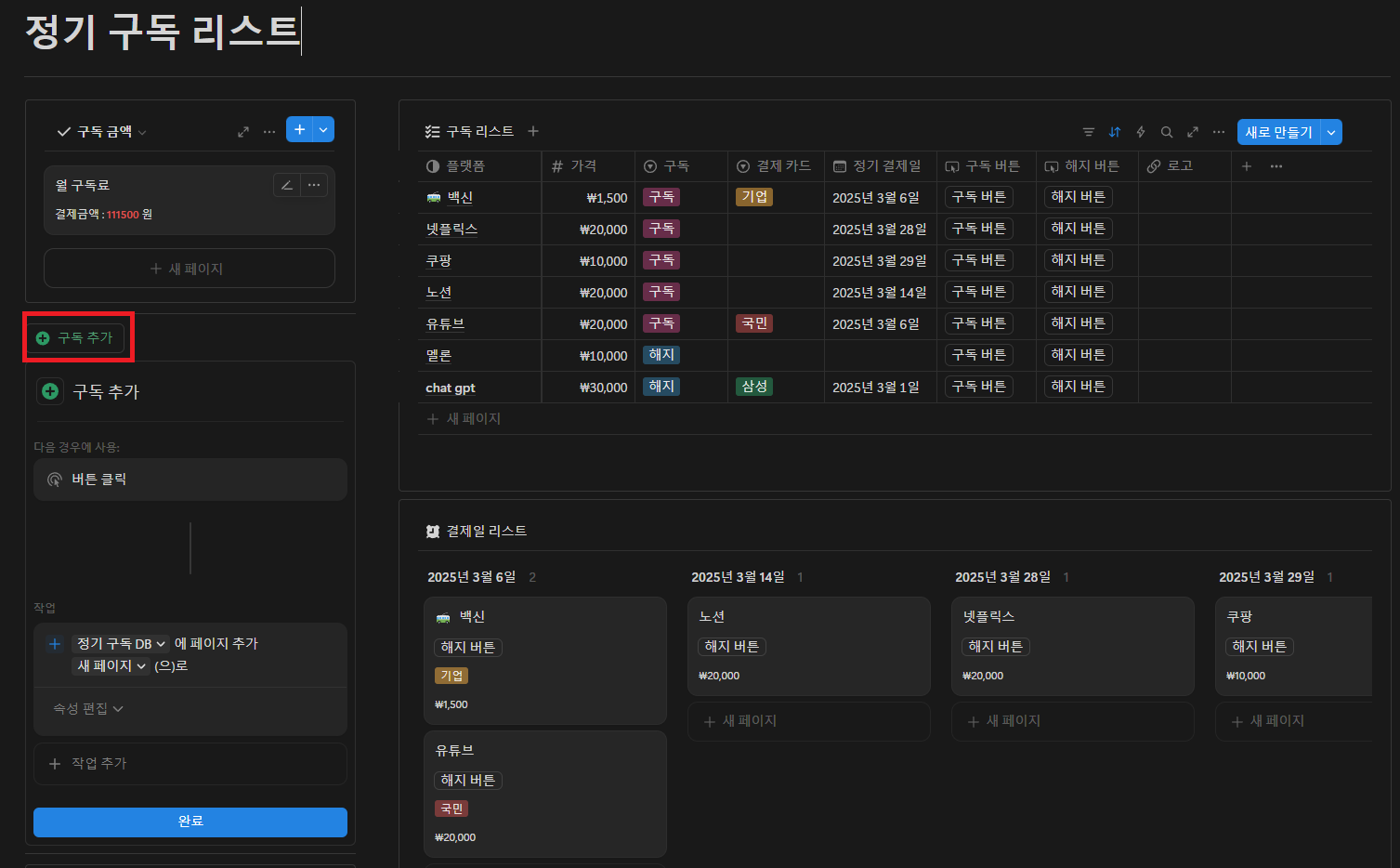Expand 속성 편집 options
Image resolution: width=1400 pixels, height=868 pixels.
pos(88,709)
